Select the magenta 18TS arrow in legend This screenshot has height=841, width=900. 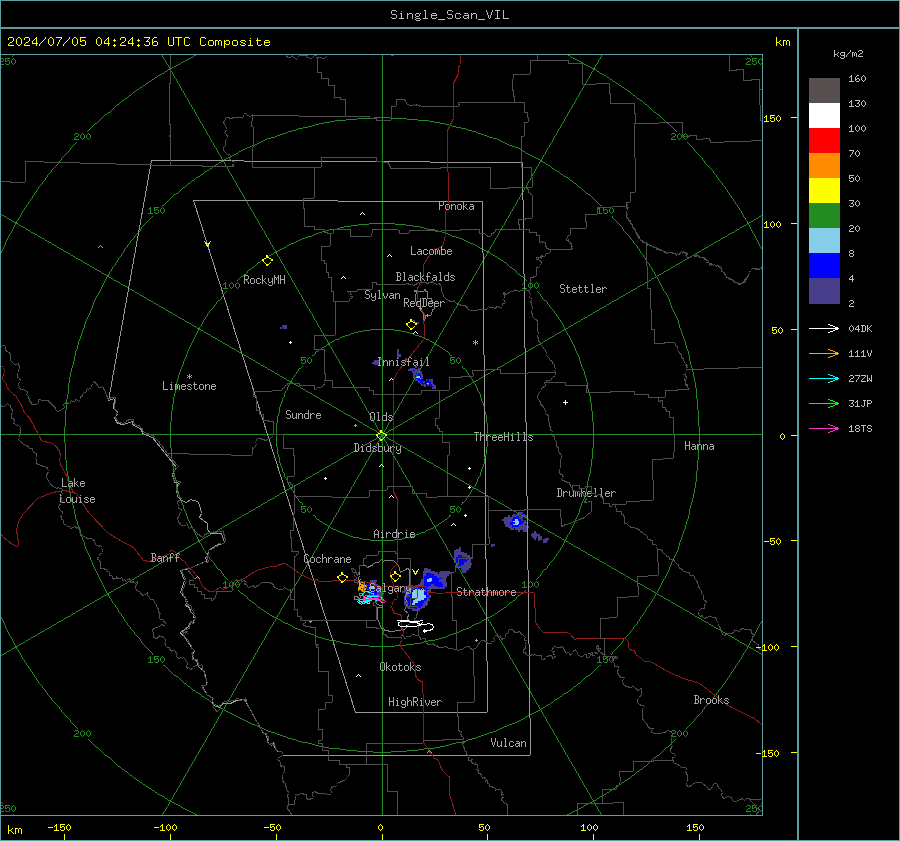(824, 429)
